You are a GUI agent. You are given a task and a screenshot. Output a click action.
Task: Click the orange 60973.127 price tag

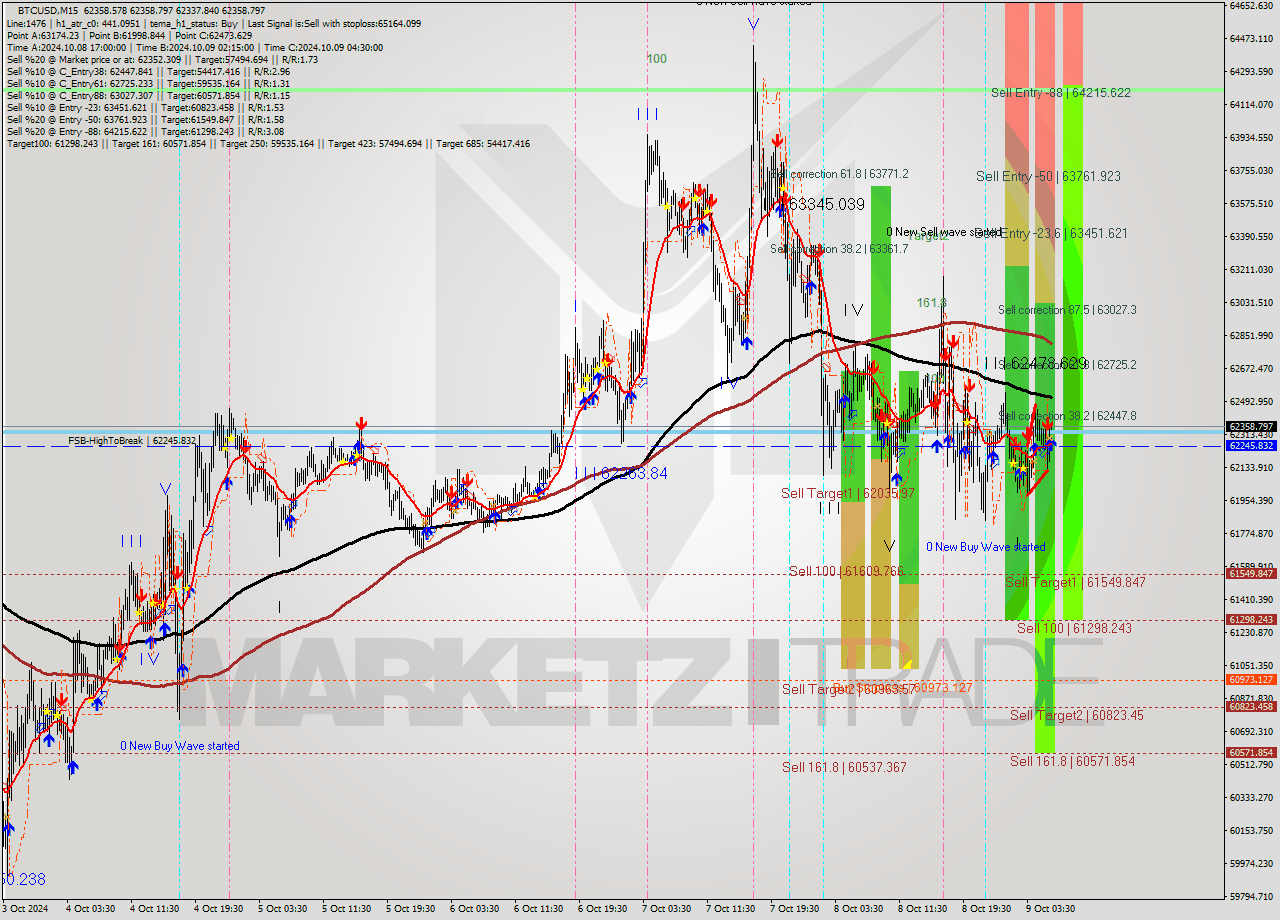pos(1251,680)
